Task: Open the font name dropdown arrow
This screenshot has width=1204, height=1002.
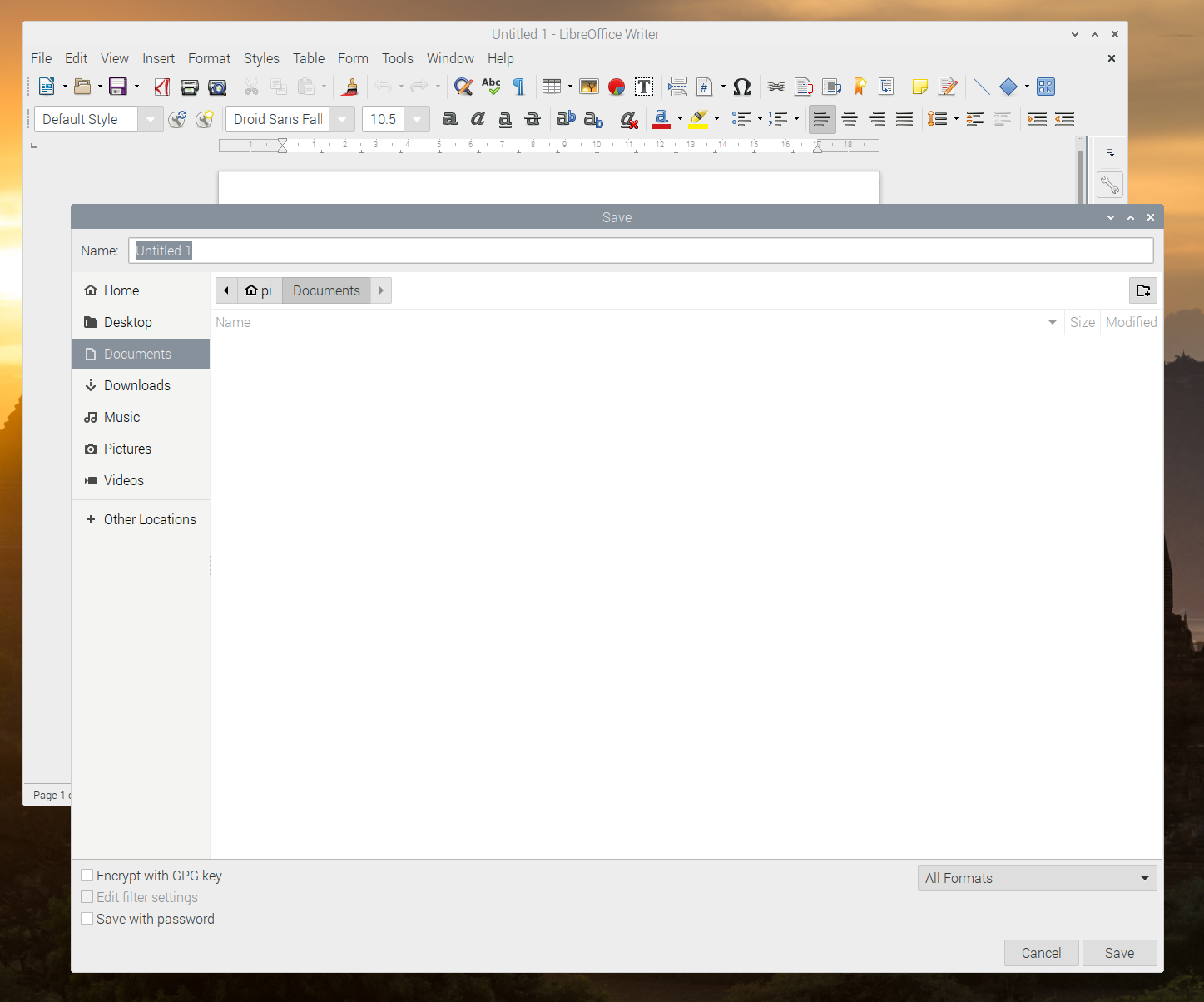Action: 341,119
